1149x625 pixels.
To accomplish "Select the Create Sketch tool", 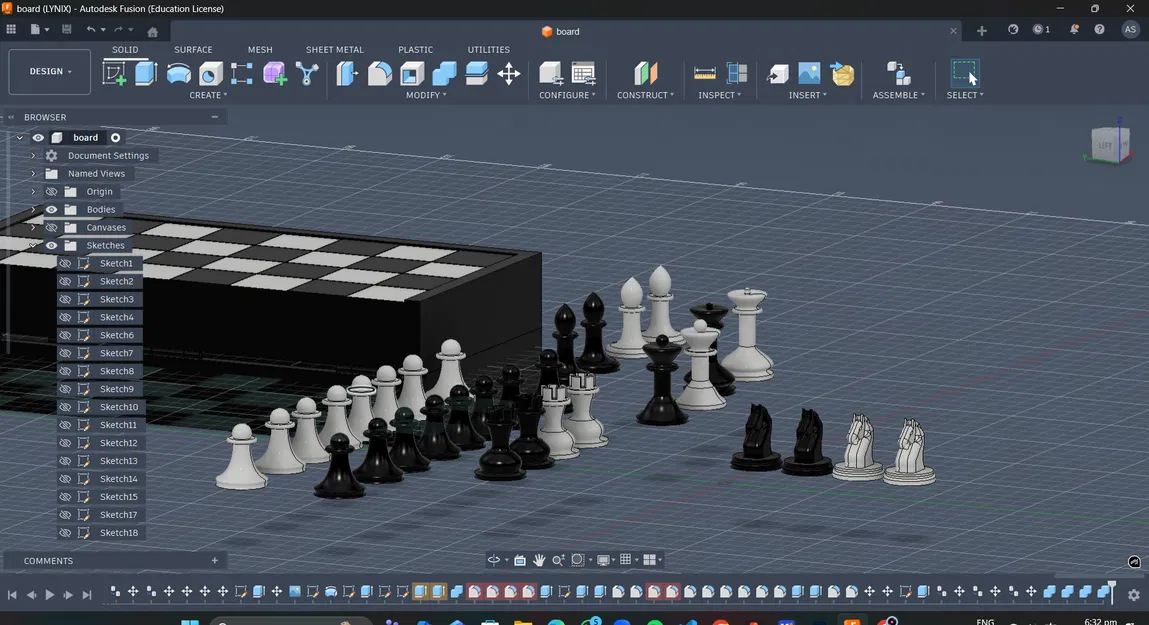I will point(114,71).
